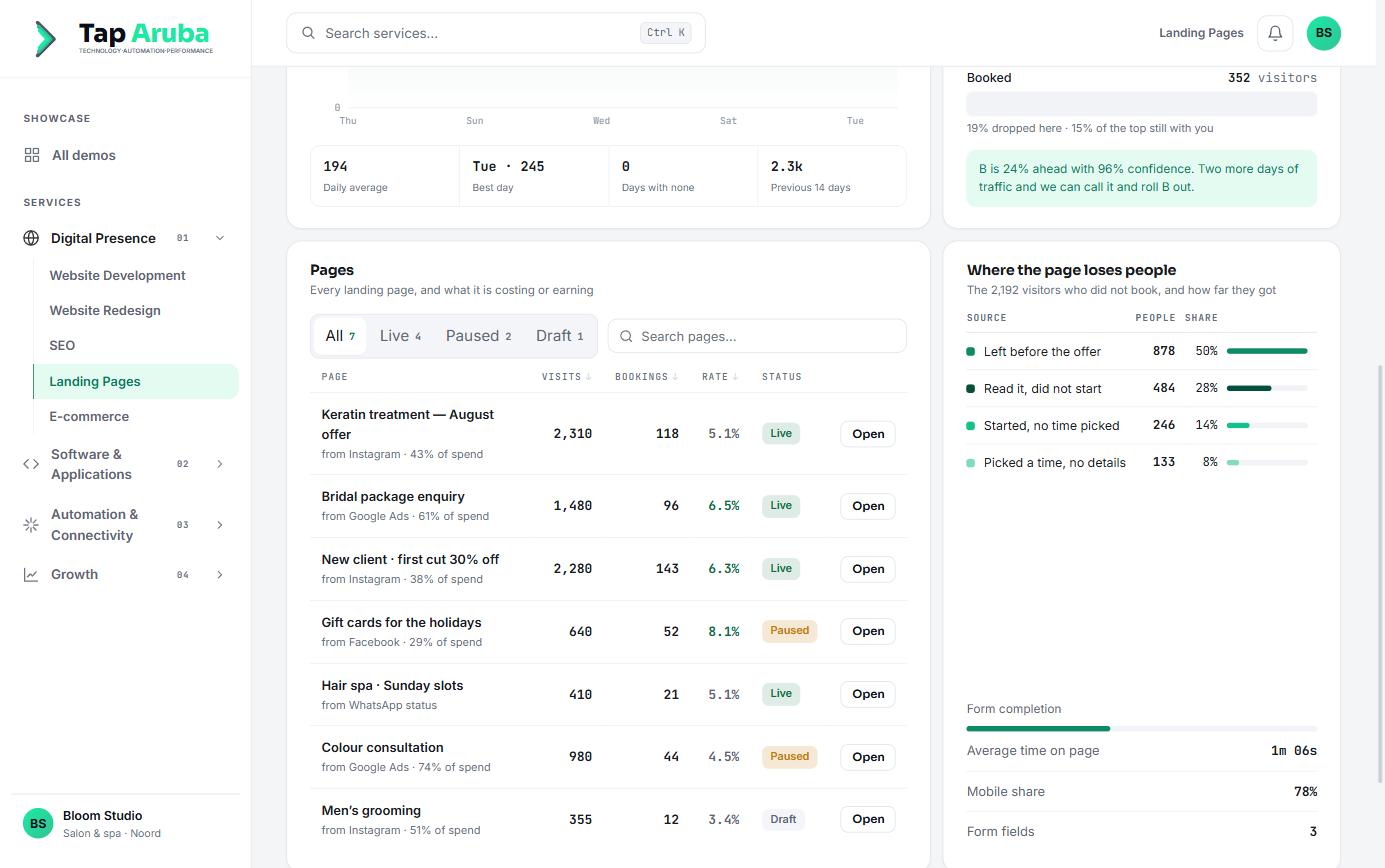
Task: Click the Growth chart icon
Action: click(31, 575)
